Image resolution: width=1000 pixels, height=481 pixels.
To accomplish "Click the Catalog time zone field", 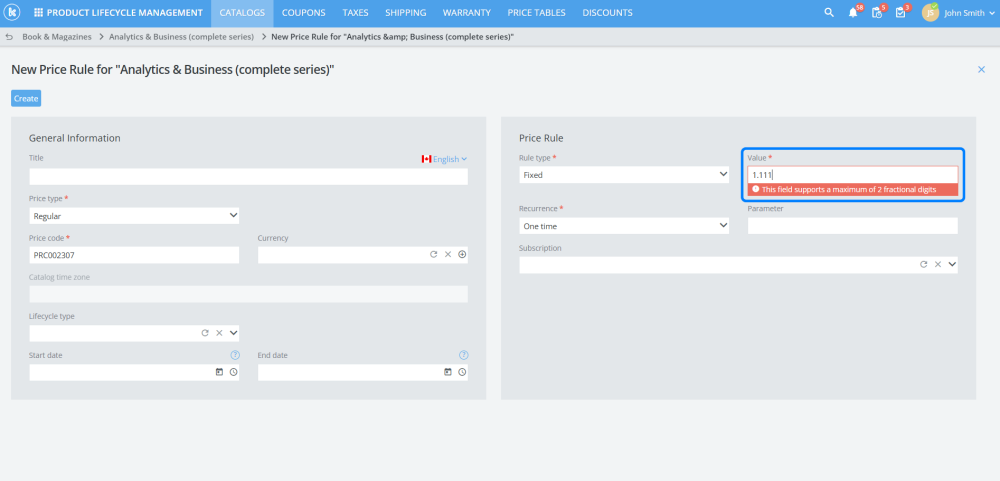I will pyautogui.click(x=249, y=294).
